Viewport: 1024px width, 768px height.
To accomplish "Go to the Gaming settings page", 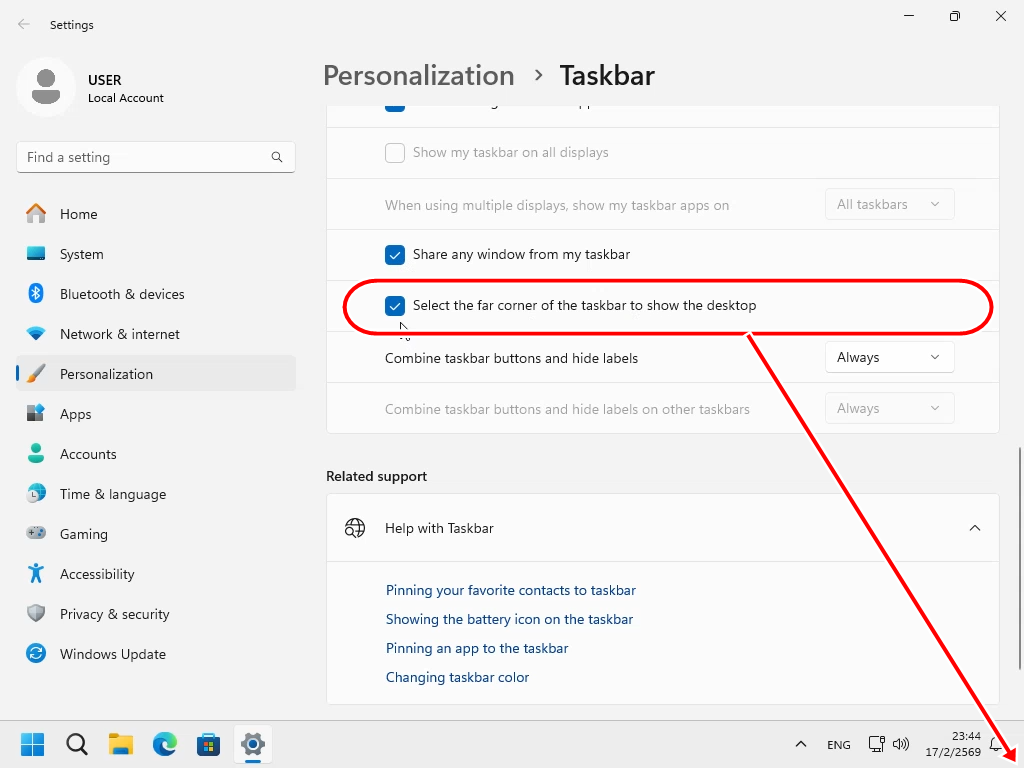I will (84, 534).
